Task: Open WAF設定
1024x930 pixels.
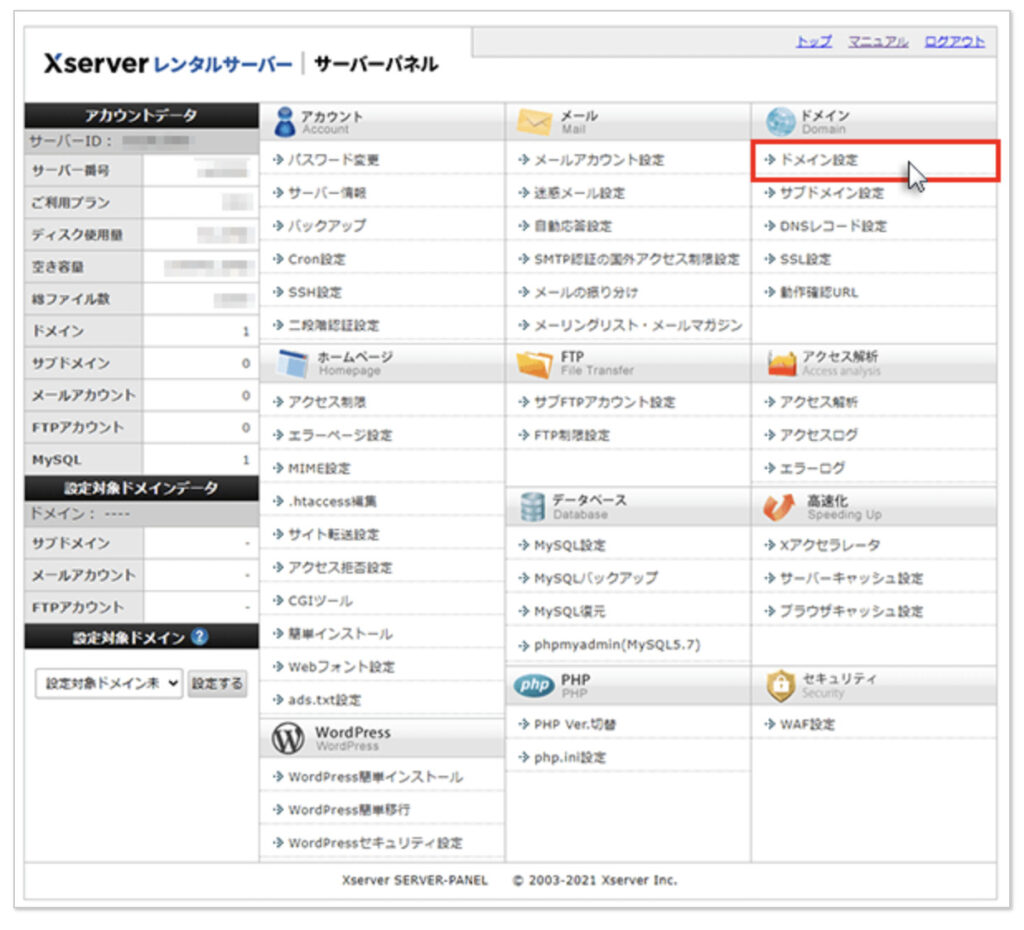Action: [x=807, y=725]
